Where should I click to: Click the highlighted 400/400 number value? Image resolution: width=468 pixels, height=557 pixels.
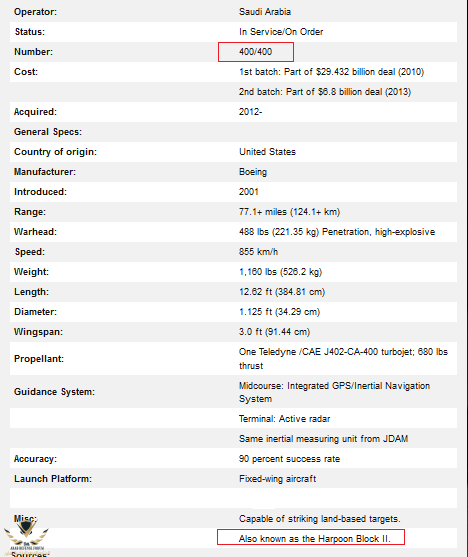pos(255,52)
